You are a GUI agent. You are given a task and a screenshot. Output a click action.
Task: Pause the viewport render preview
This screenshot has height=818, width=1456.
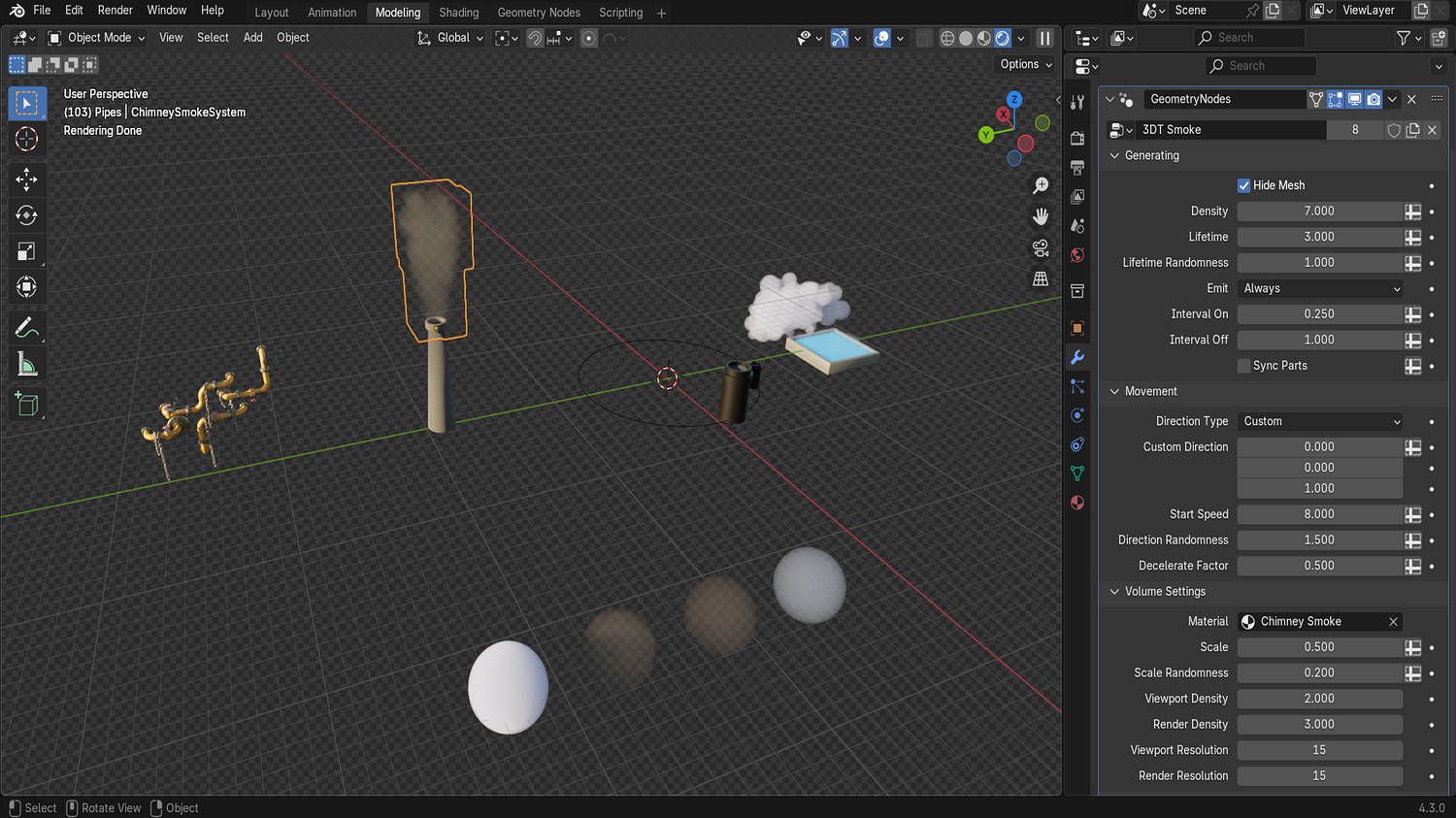pos(1044,38)
